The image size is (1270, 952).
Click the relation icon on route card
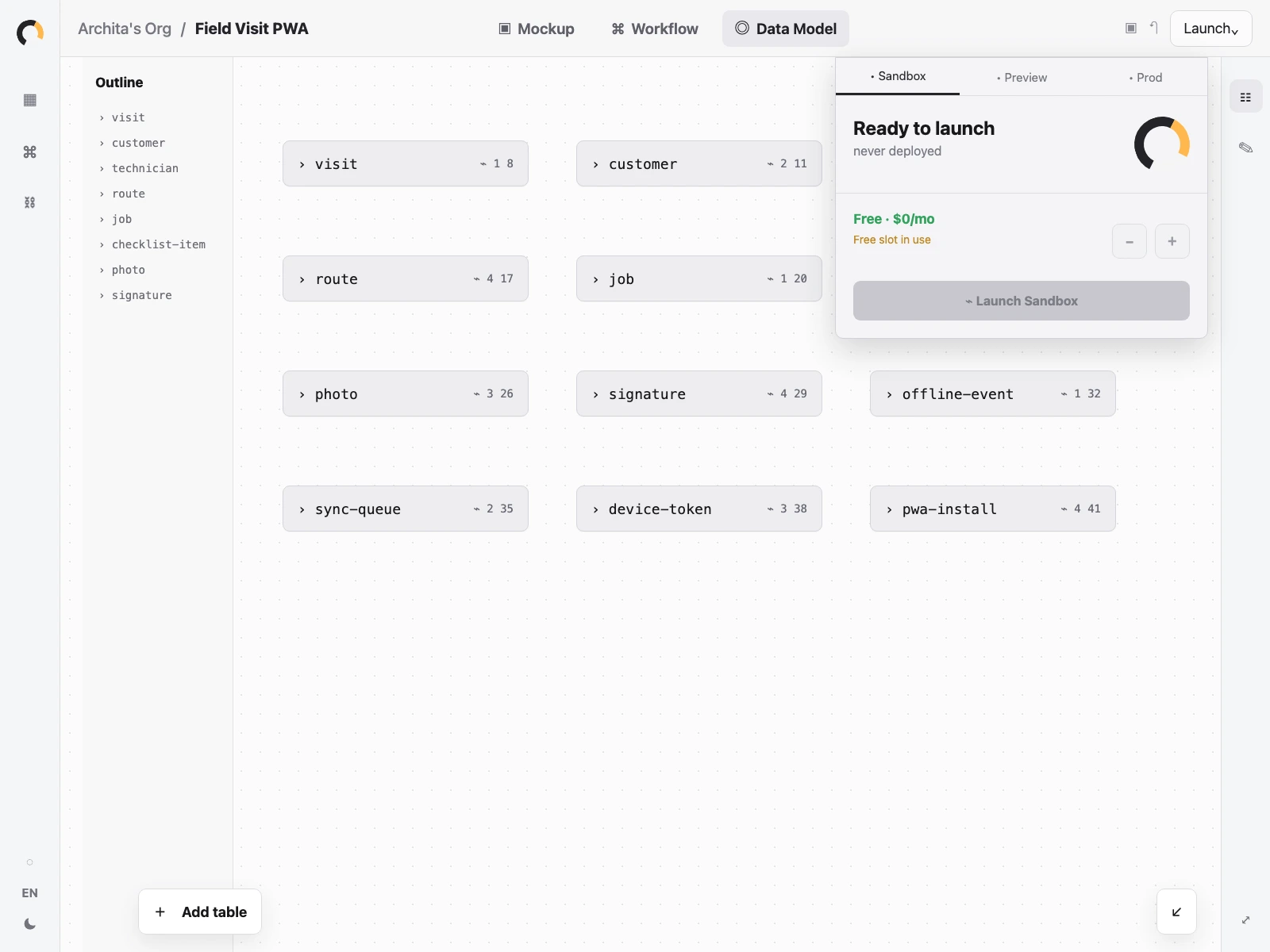(x=477, y=279)
